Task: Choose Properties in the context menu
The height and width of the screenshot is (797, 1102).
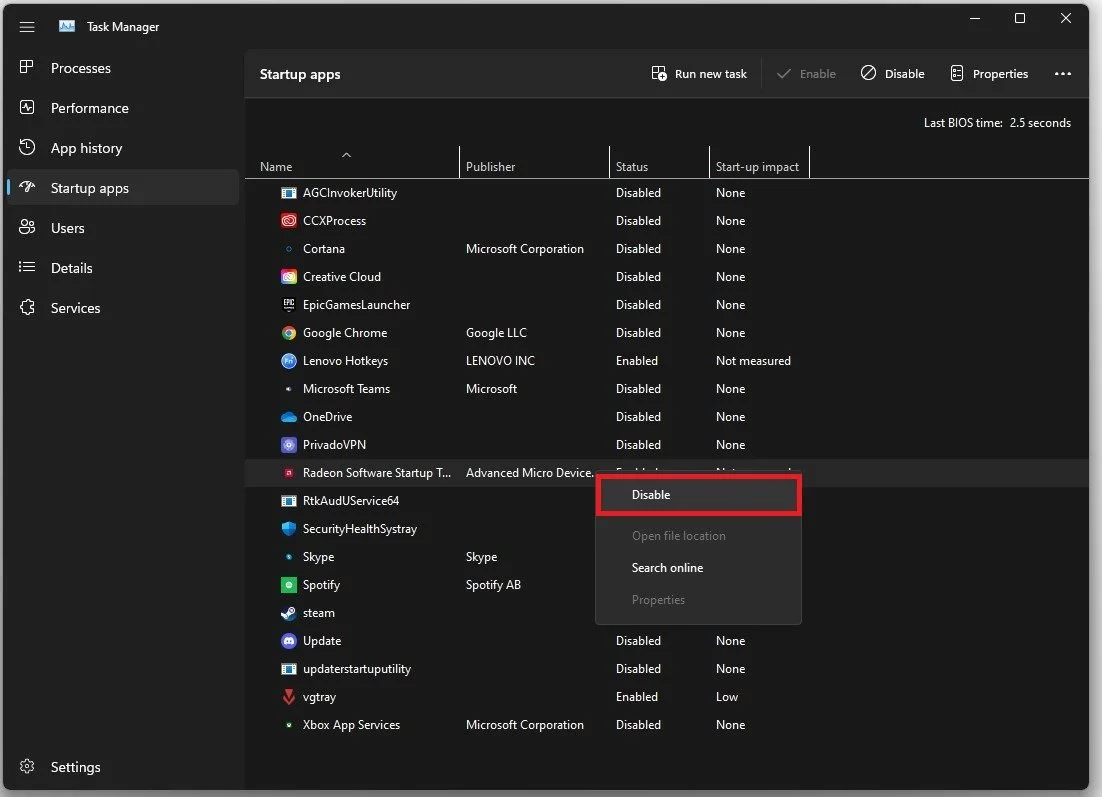Action: pyautogui.click(x=698, y=600)
